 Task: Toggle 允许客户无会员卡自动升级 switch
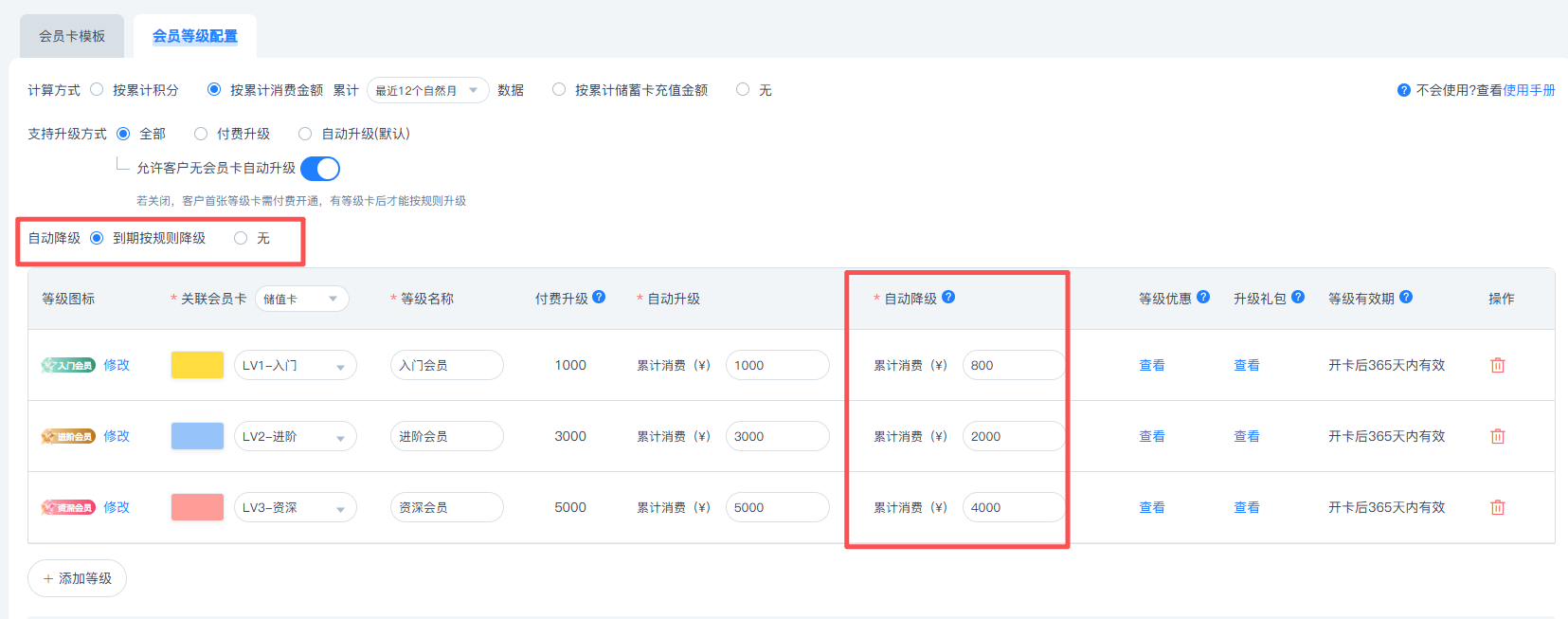click(320, 169)
